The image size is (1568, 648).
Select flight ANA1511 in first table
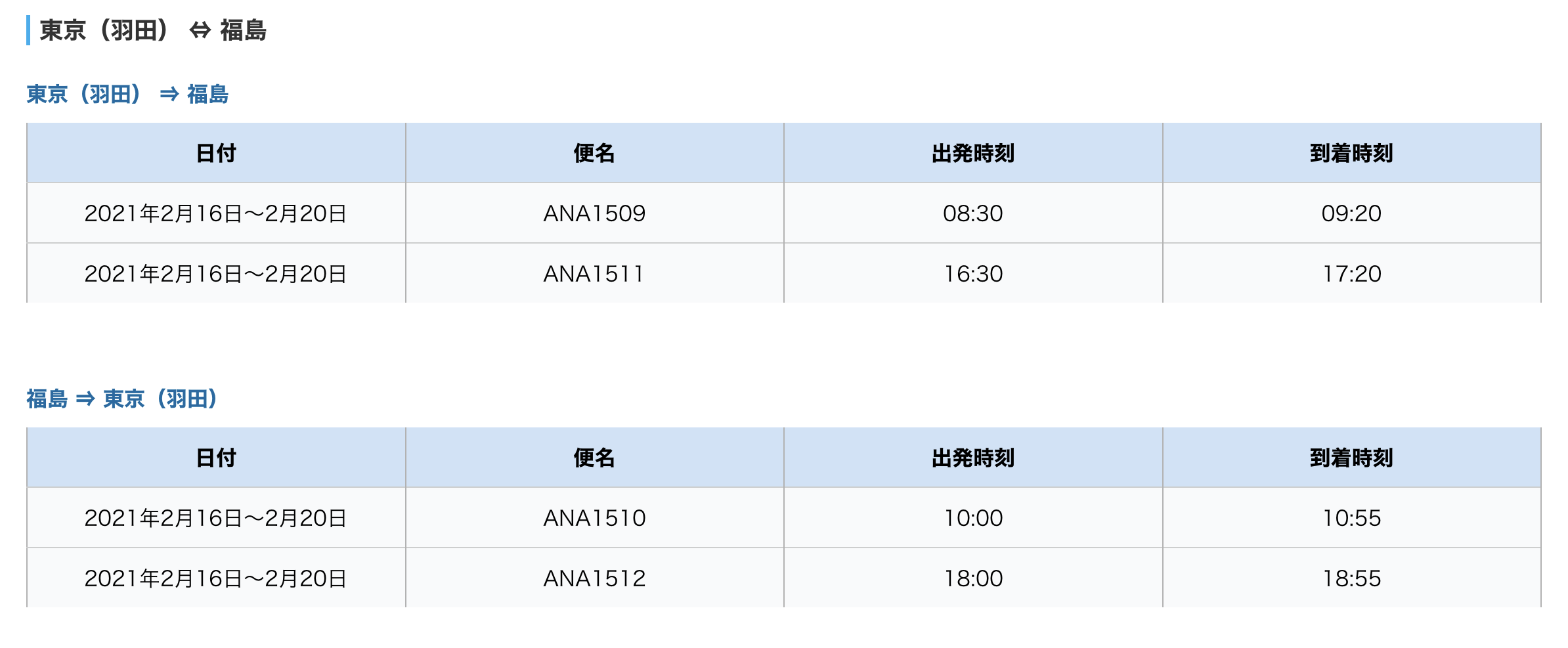click(x=594, y=274)
